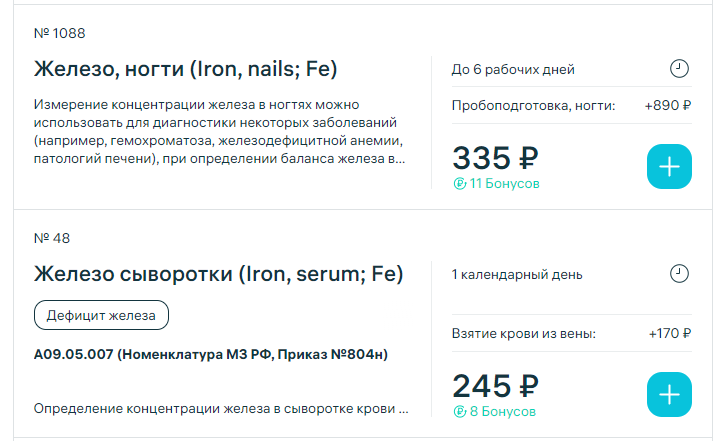Click clock icon beside 1 calendar day

click(x=679, y=274)
